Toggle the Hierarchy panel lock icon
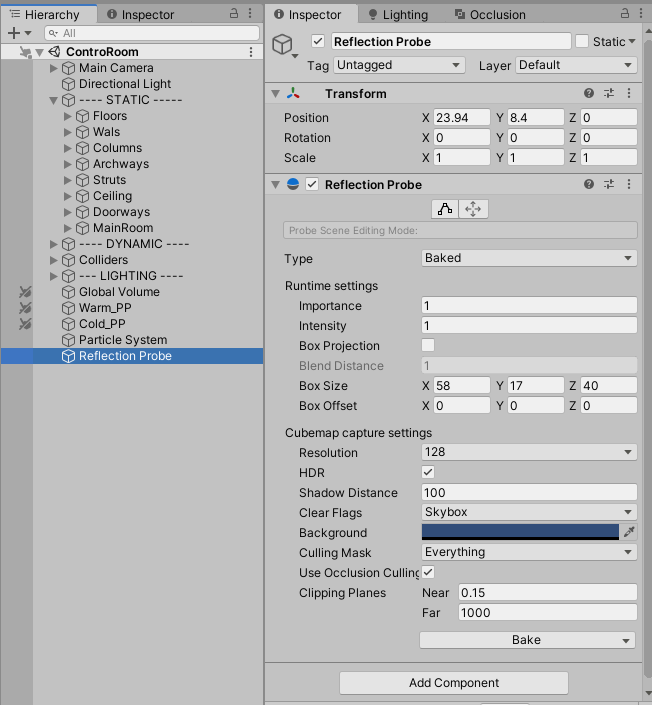Viewport: 652px width, 705px height. tap(234, 13)
